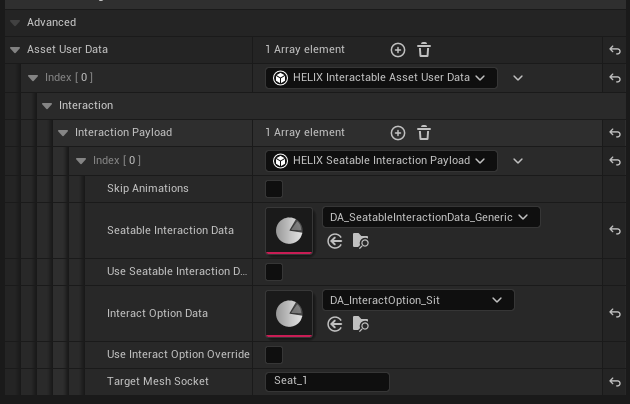Image resolution: width=630 pixels, height=404 pixels.
Task: Select the Target Mesh Socket label
Action: pos(158,382)
